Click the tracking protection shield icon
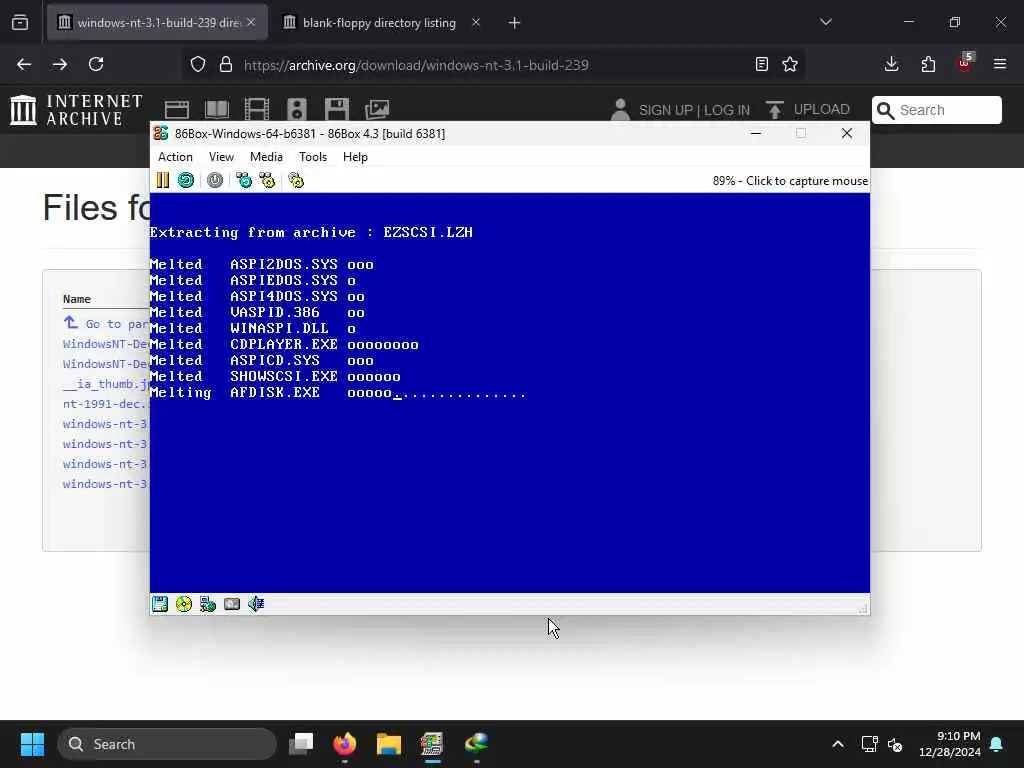Screen dimensions: 1024x768 198,65
